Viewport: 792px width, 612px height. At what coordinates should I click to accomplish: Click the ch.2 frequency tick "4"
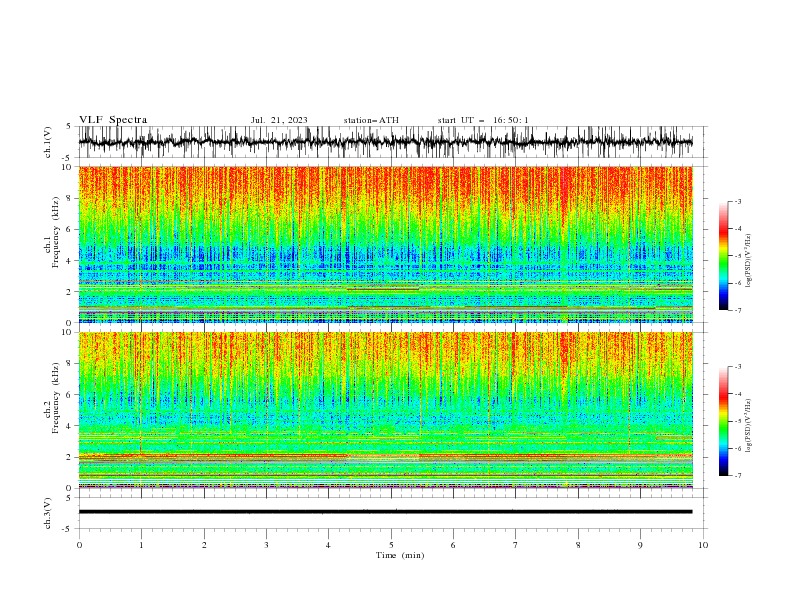pos(70,426)
